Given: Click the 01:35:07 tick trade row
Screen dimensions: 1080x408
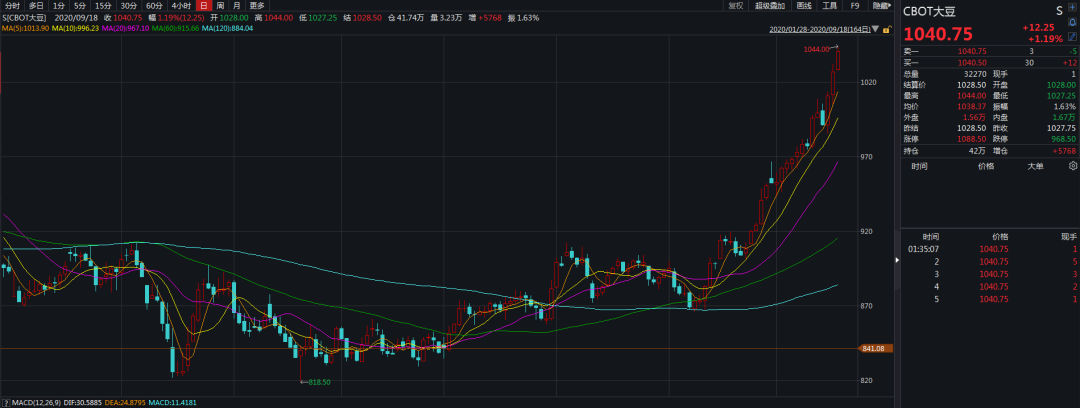Looking at the screenshot, I should coord(990,249).
